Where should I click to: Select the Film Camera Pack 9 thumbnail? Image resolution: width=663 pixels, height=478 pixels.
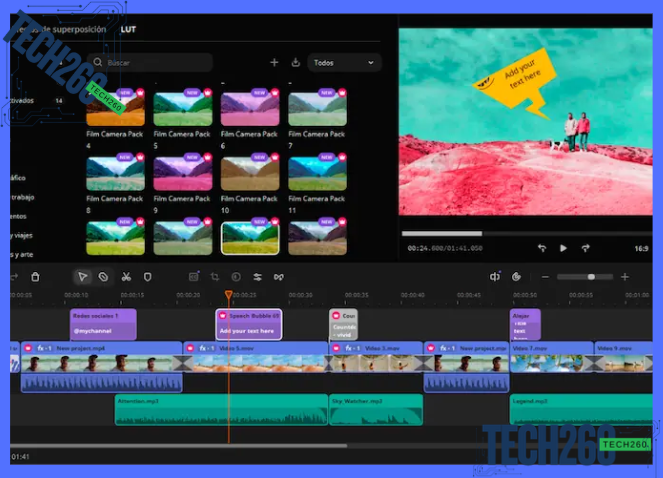coord(183,173)
